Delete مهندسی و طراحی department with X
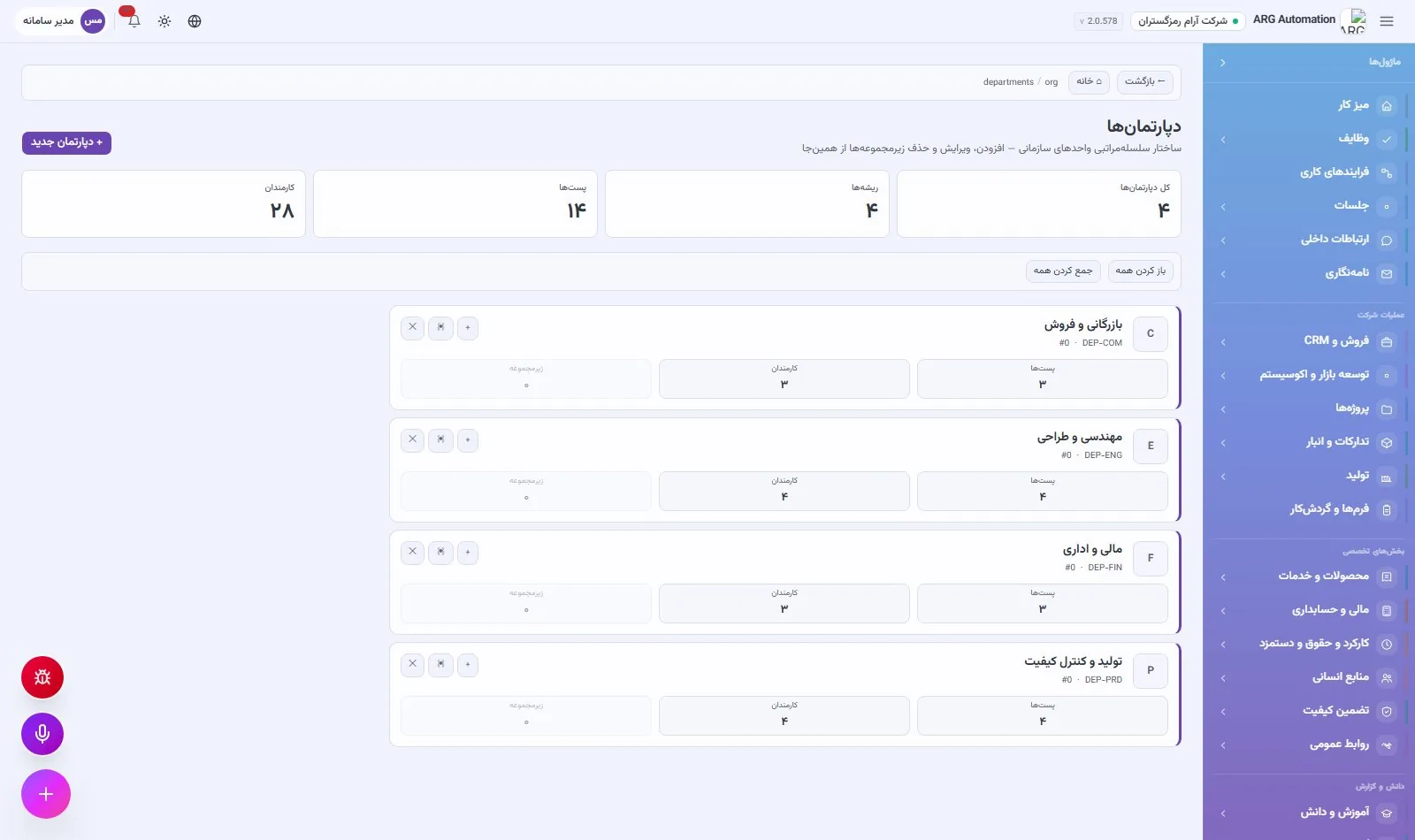 click(x=412, y=440)
